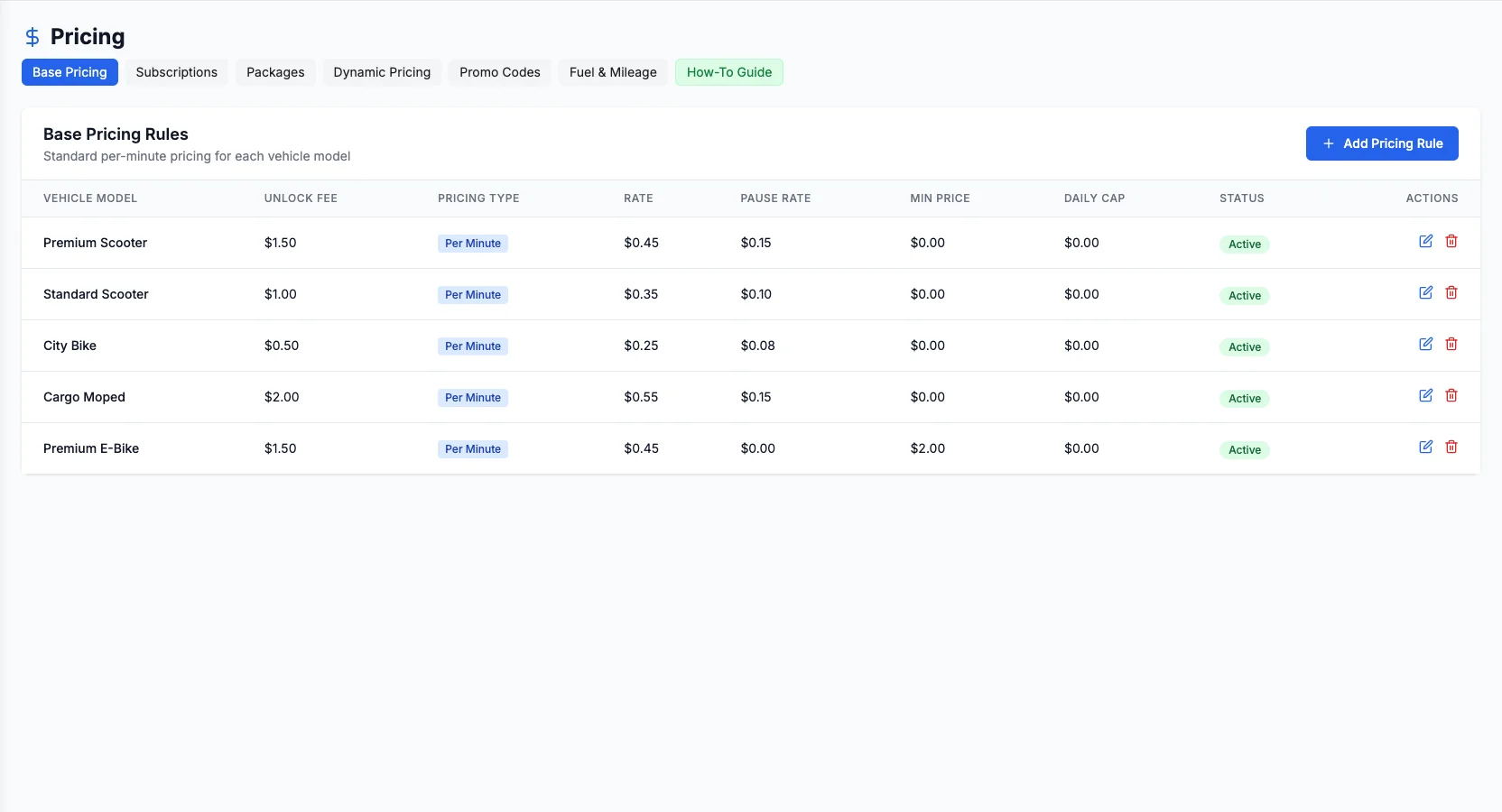The height and width of the screenshot is (812, 1502).
Task: Click the Standard per-minute pricing subtitle
Action: pyautogui.click(x=197, y=156)
